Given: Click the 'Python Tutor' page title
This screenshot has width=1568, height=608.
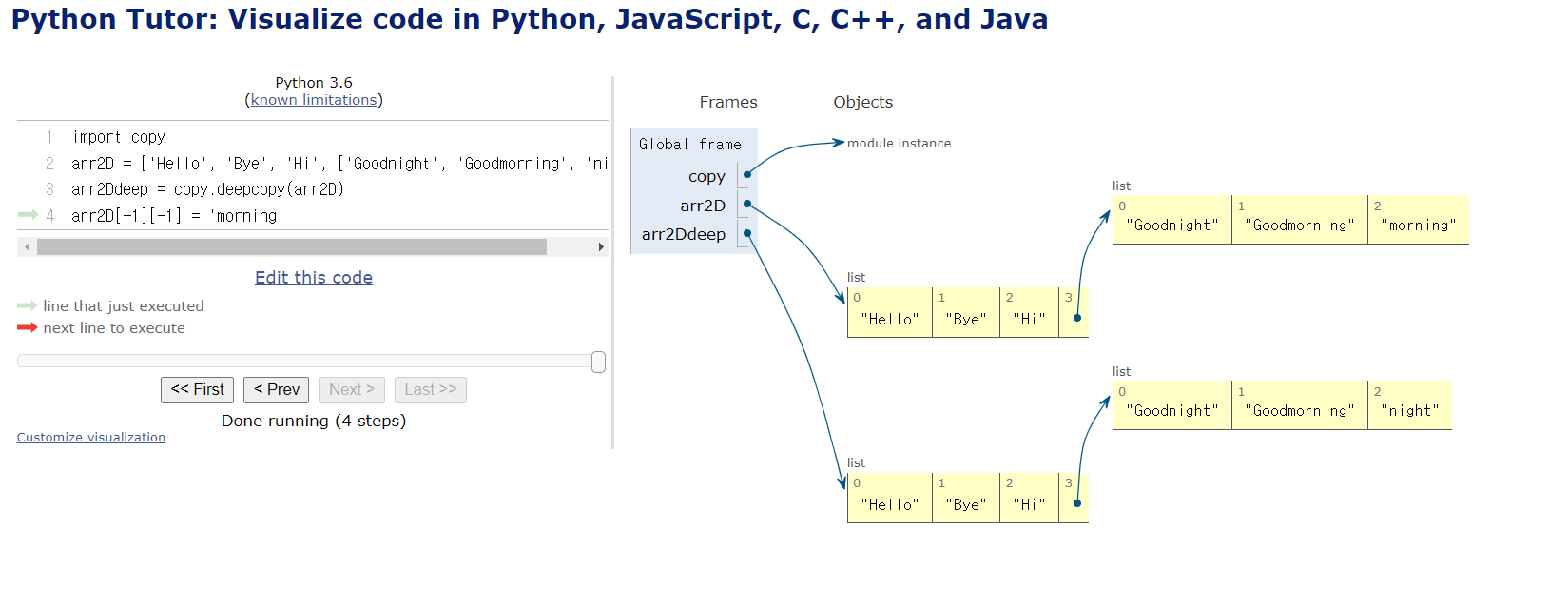Looking at the screenshot, I should point(530,19).
